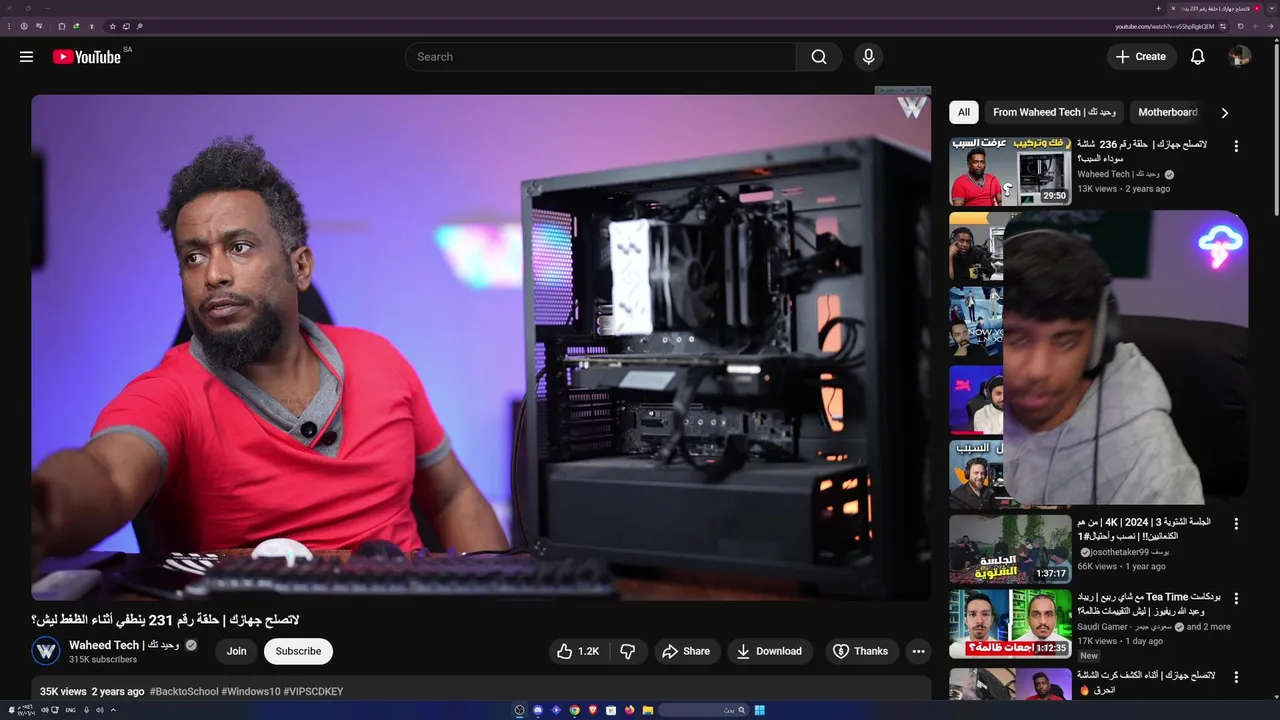Bookmark this page with star icon

(113, 26)
